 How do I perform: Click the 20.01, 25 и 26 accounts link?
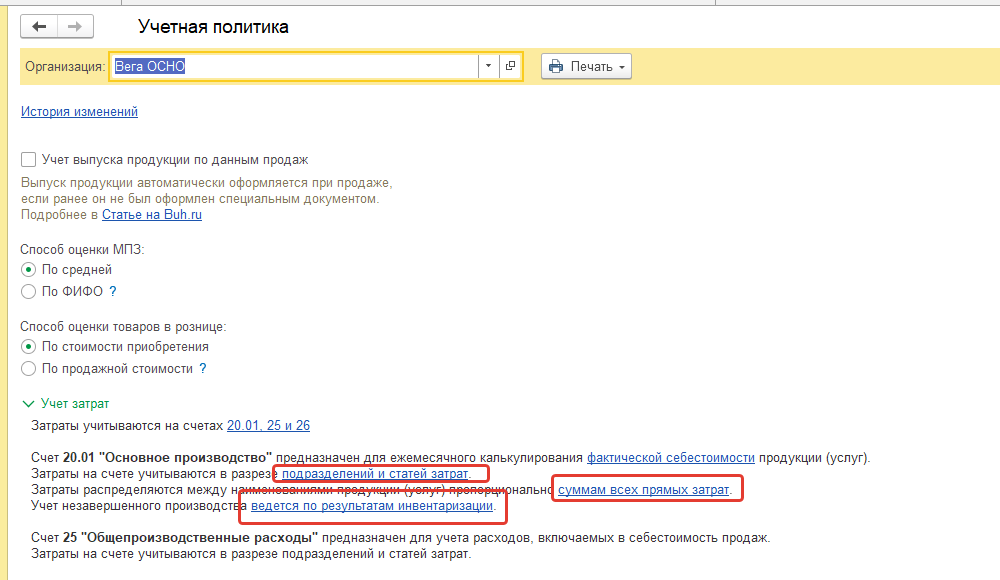(x=268, y=425)
